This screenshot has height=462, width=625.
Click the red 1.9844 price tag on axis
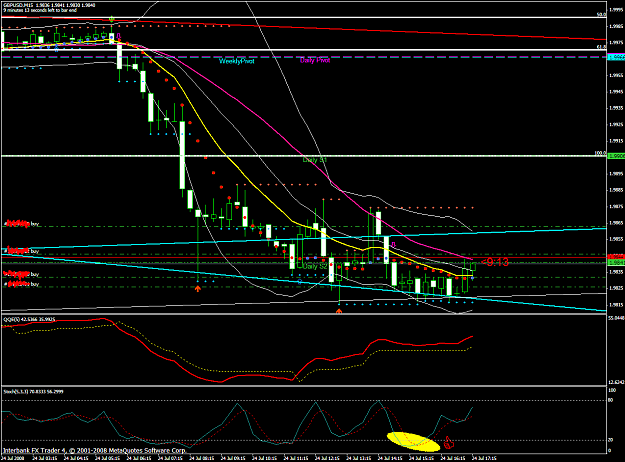pyautogui.click(x=616, y=257)
